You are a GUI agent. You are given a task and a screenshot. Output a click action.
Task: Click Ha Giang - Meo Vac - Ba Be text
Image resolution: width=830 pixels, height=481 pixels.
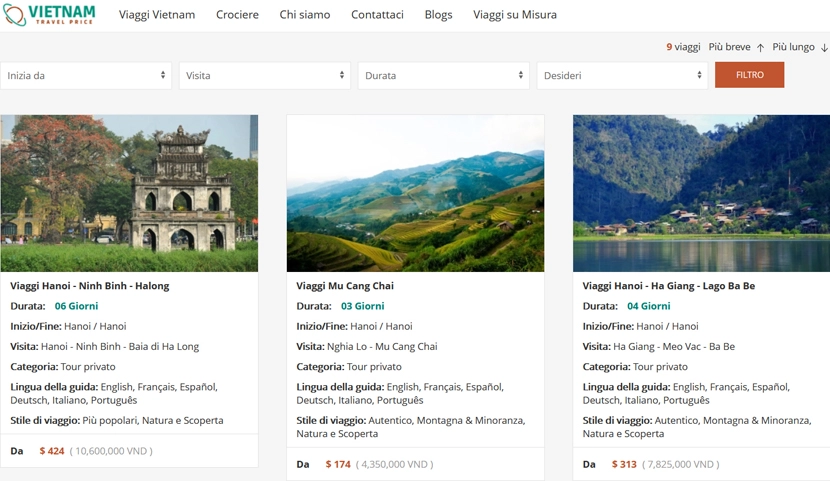[x=674, y=347]
